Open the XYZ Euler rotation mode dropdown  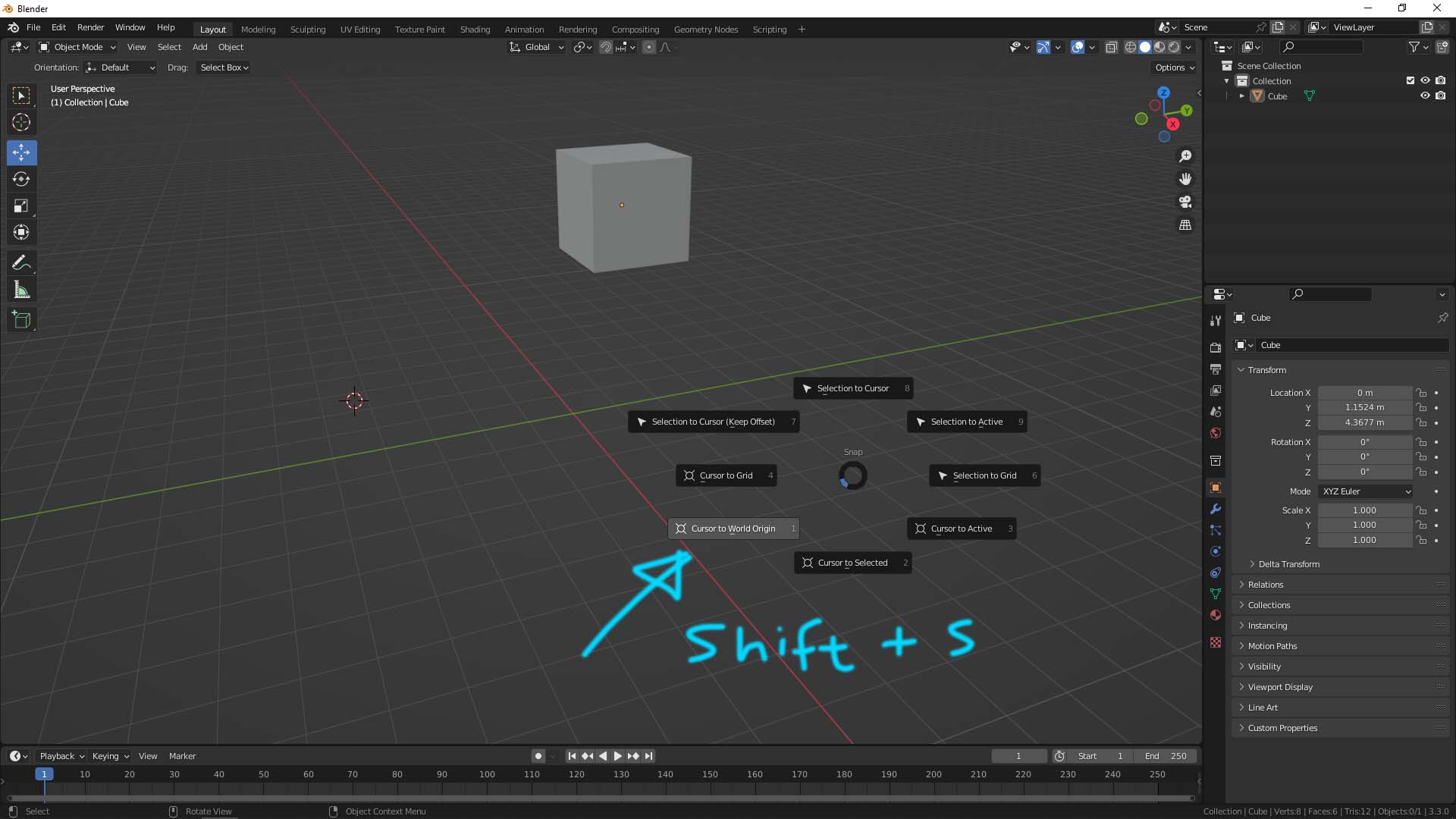pyautogui.click(x=1366, y=491)
